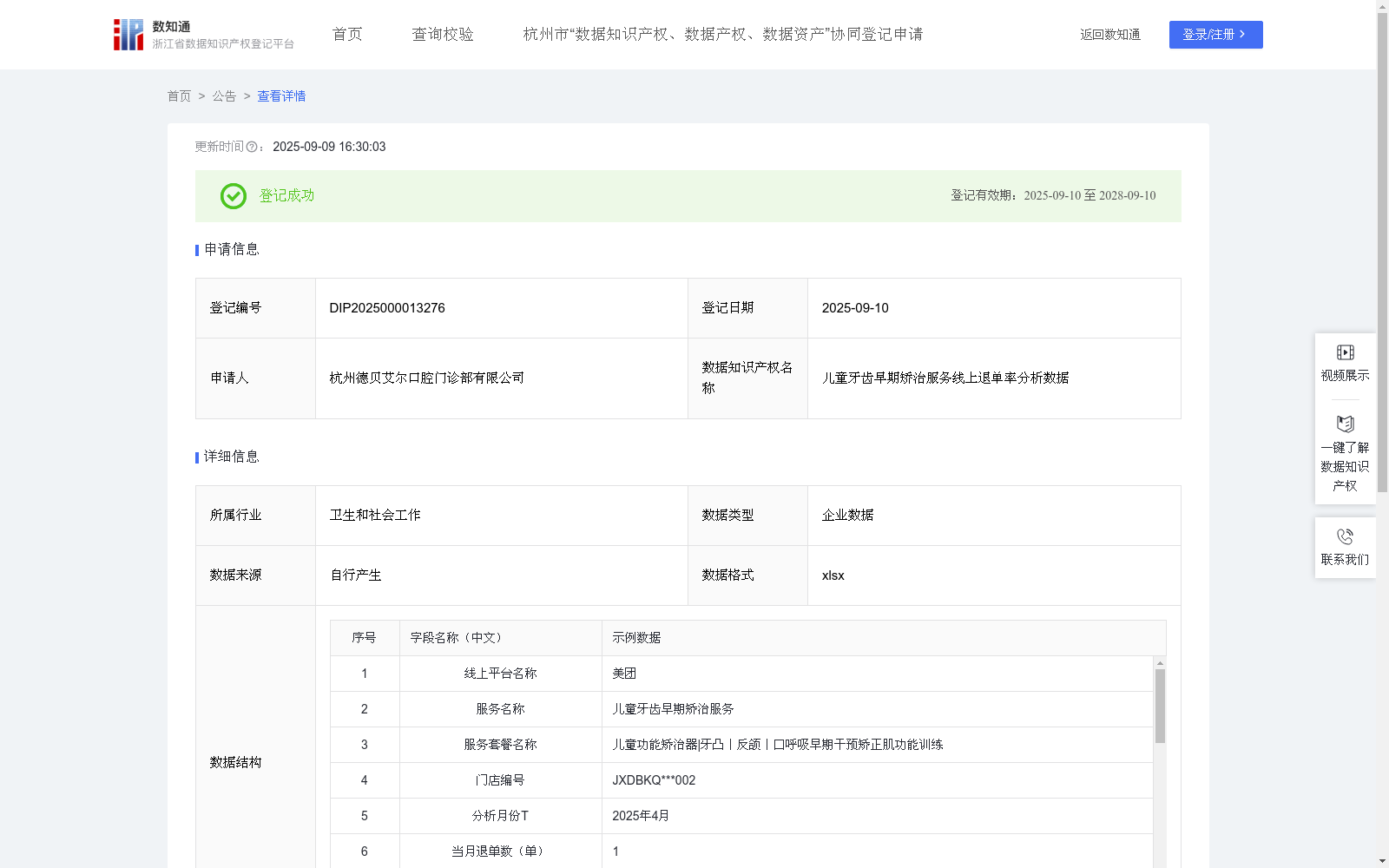Click the 当月退单数（单） field cell
This screenshot has height=868, width=1389.
point(501,852)
